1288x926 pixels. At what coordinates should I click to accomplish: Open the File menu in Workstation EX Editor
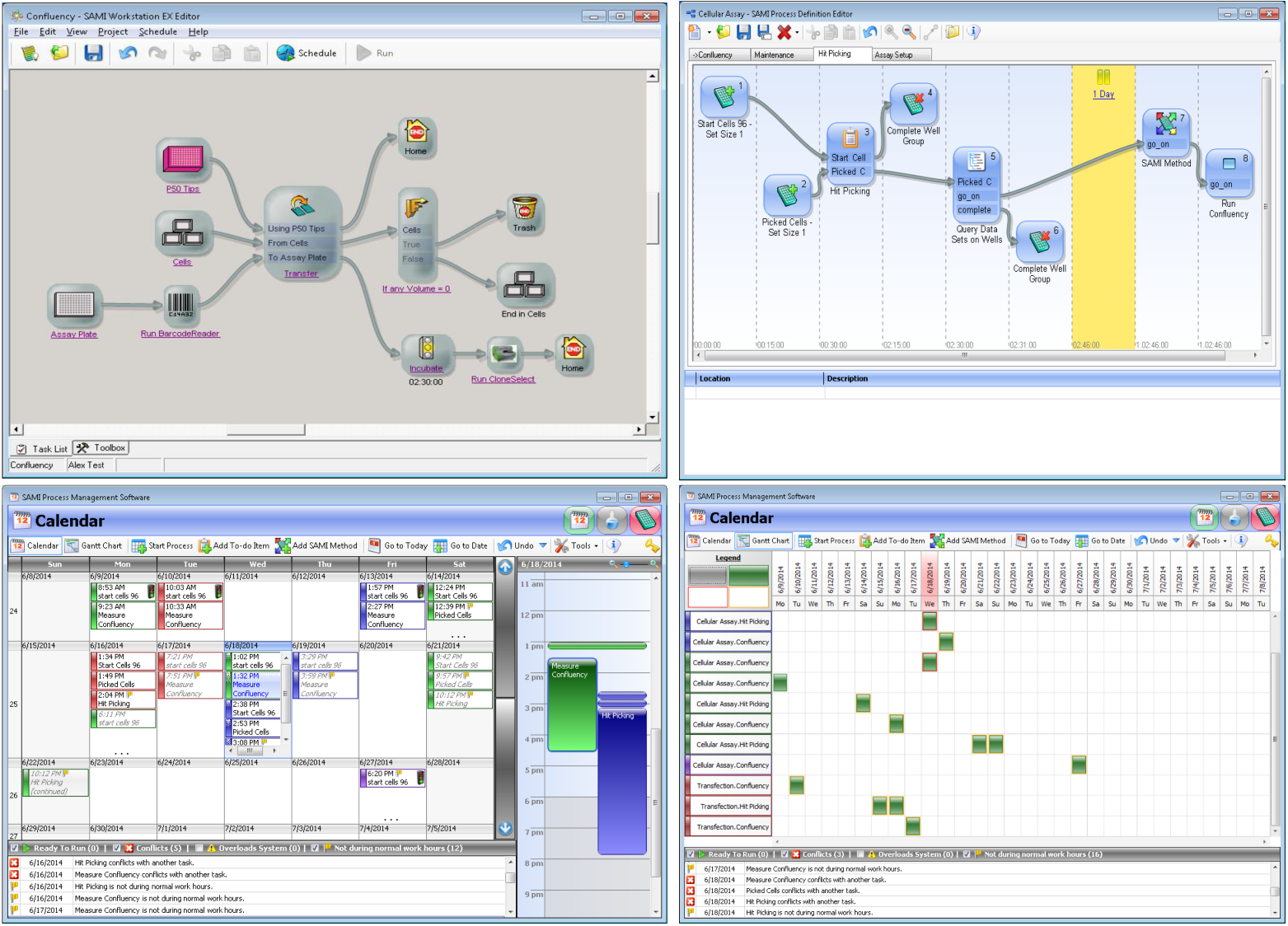click(21, 31)
